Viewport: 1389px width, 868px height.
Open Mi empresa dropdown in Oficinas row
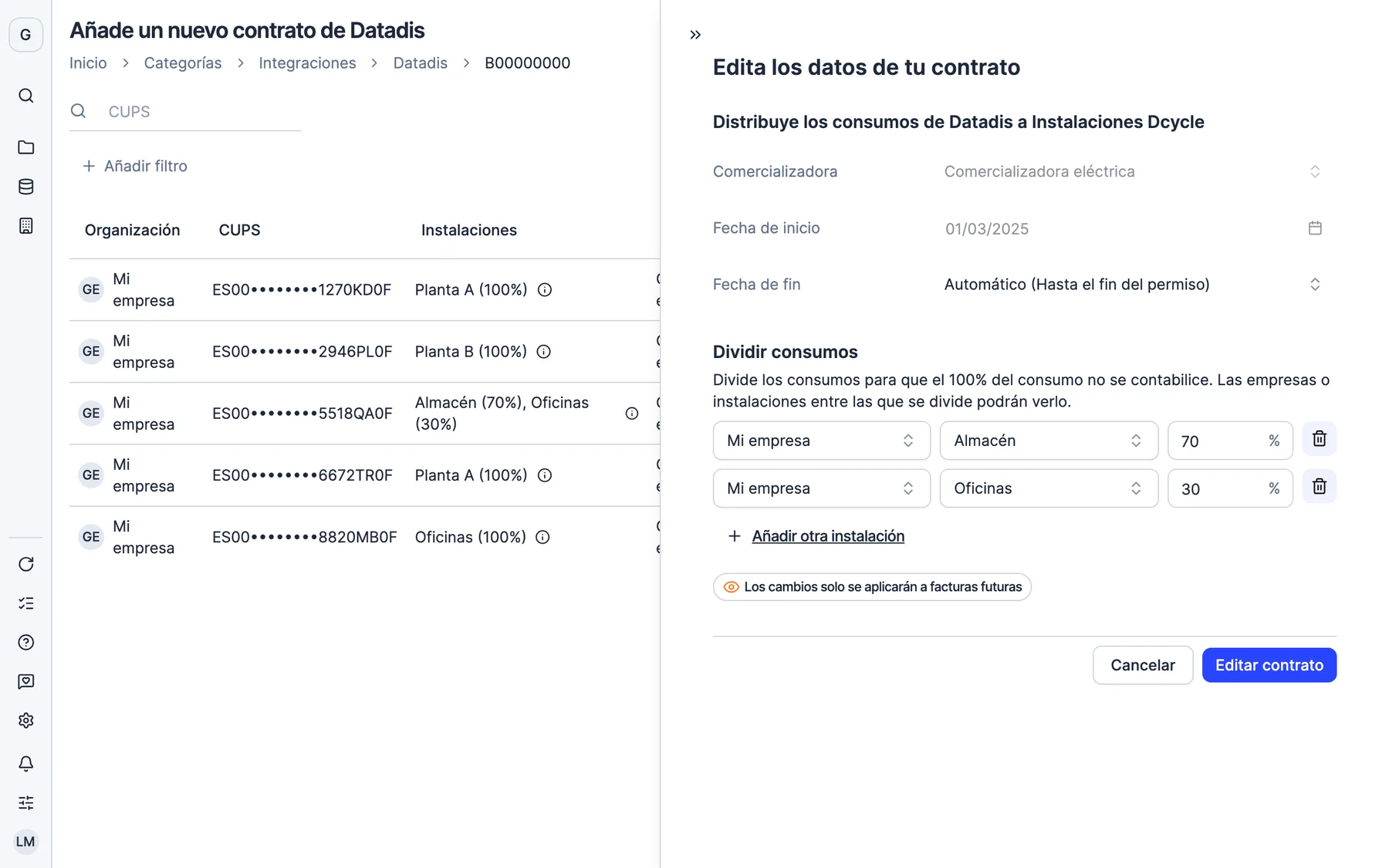tap(821, 488)
